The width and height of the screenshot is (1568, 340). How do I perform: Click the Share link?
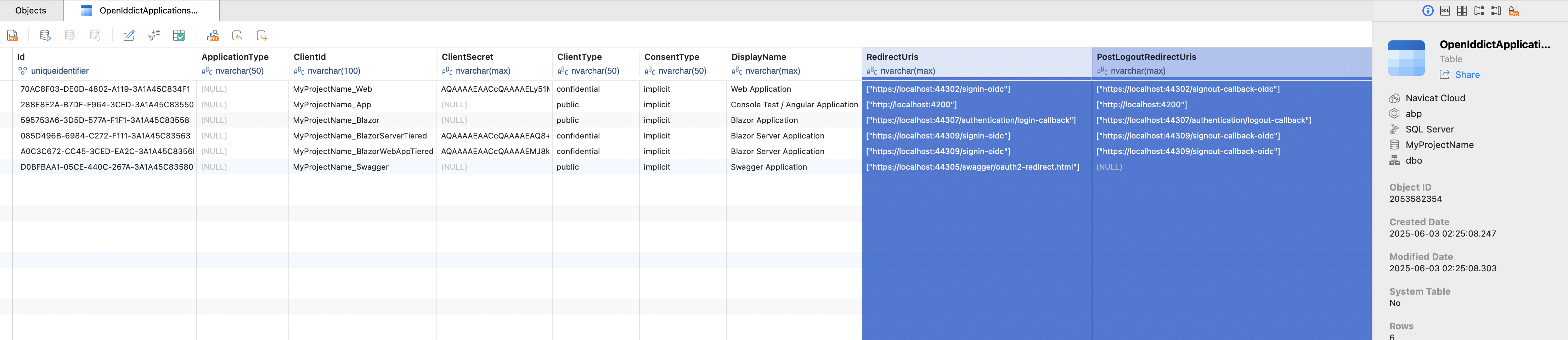pyautogui.click(x=1467, y=75)
